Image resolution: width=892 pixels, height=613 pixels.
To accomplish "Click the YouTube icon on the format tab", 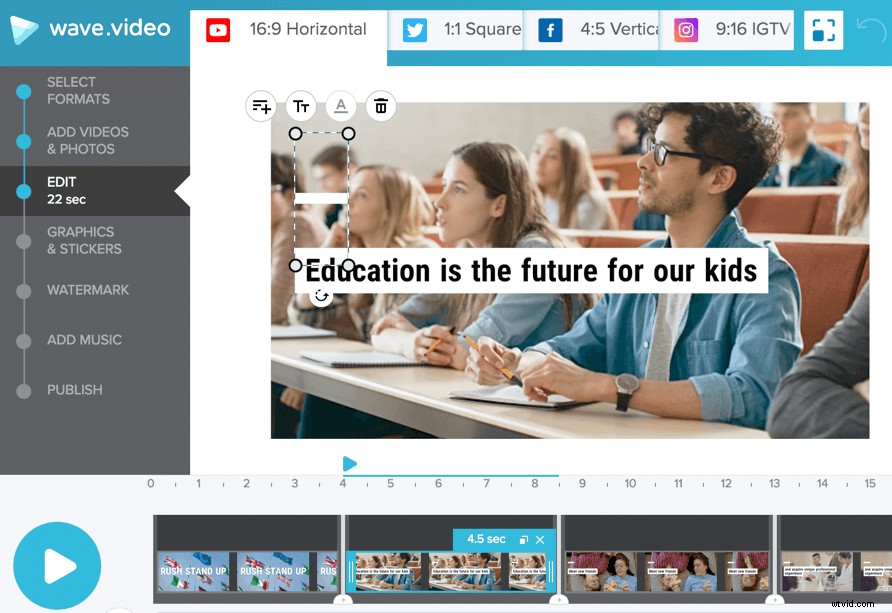I will point(218,30).
